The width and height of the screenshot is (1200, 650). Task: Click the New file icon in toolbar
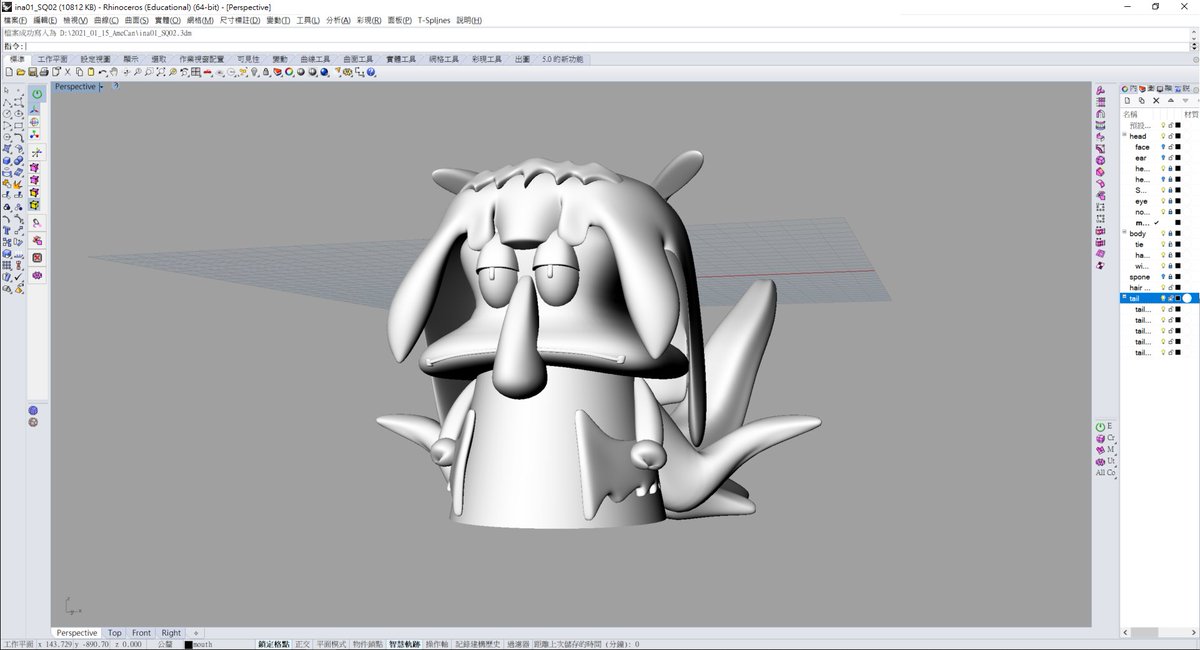click(8, 72)
